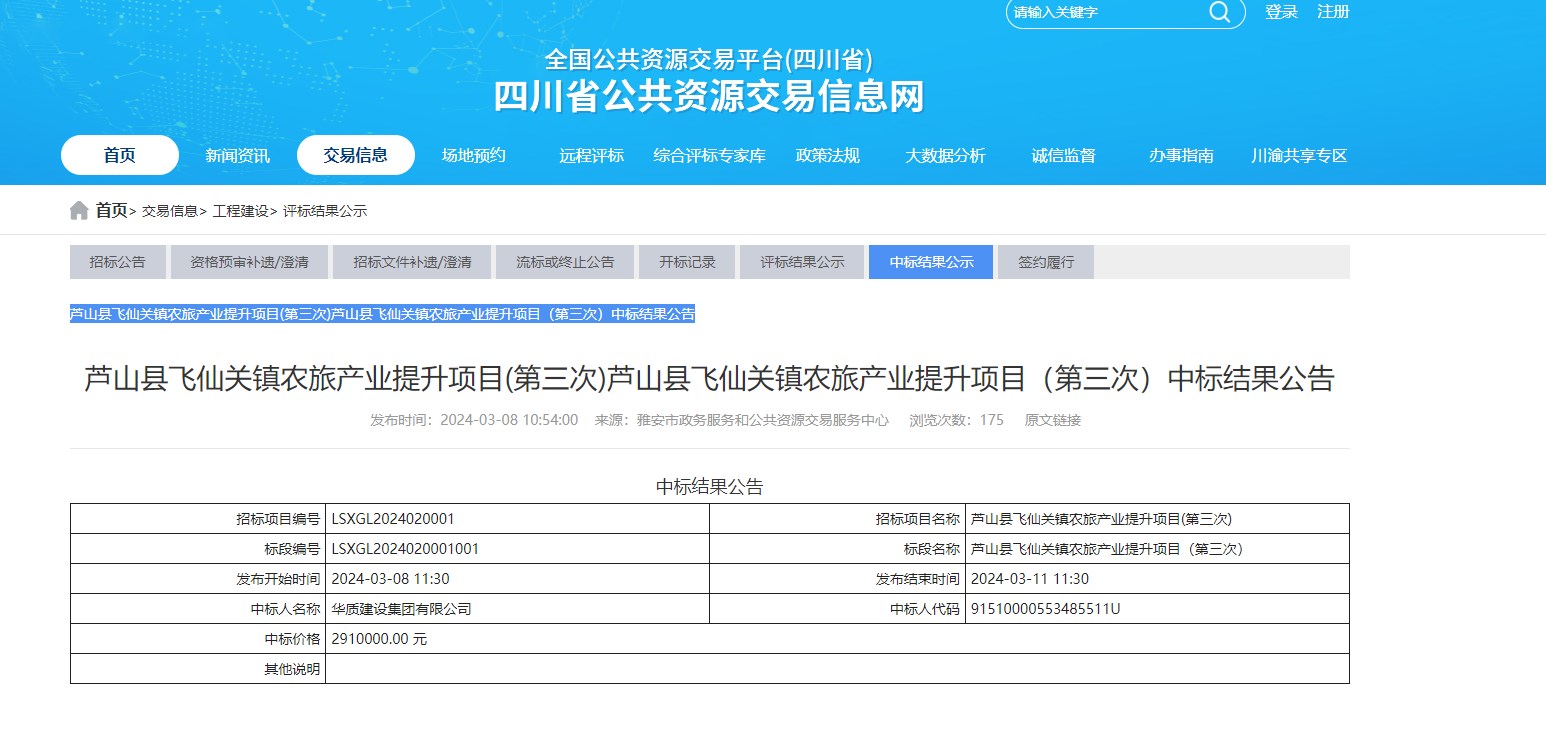Open the 登录 login link

[x=1281, y=12]
